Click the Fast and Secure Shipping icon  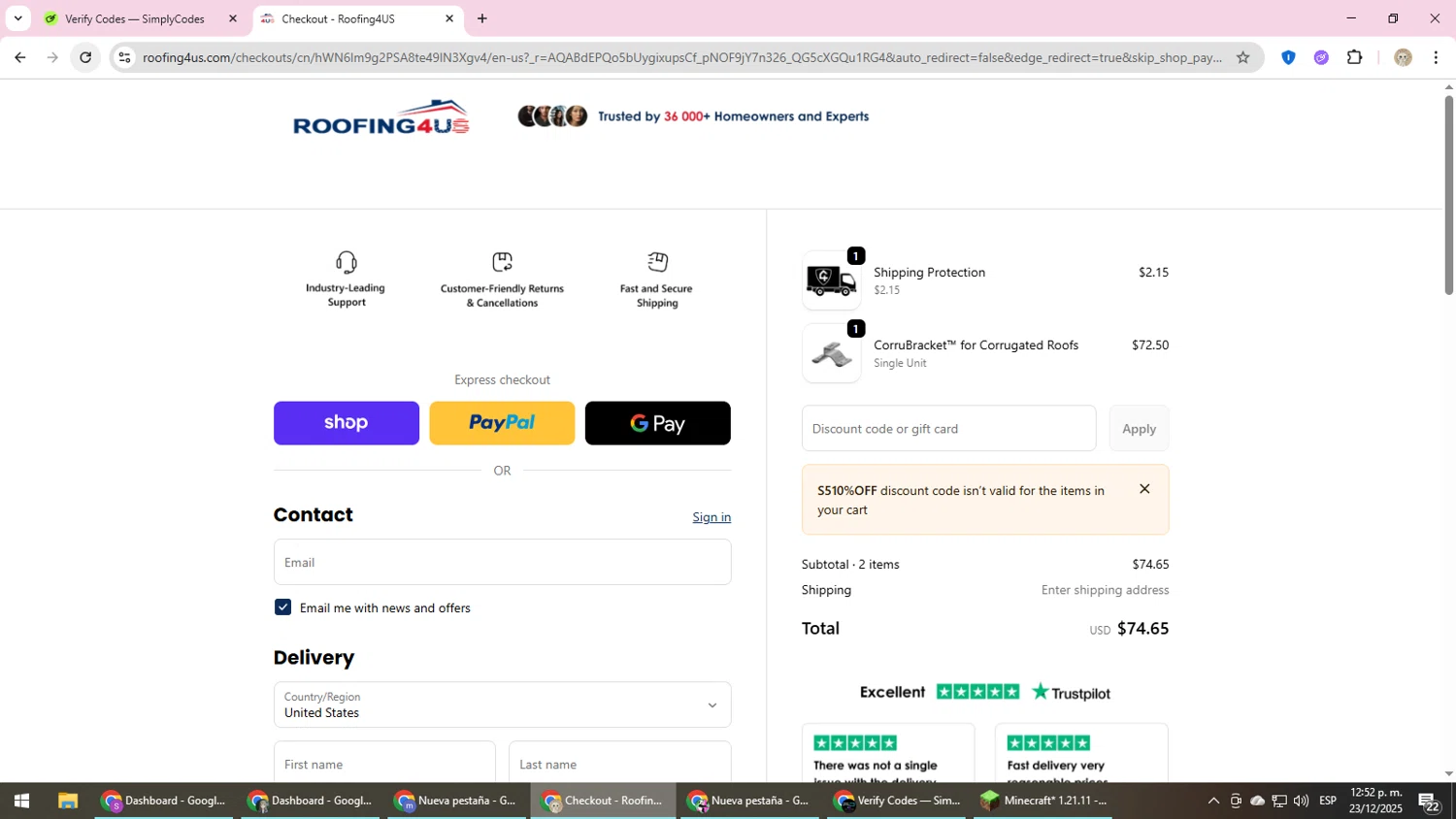point(657,262)
